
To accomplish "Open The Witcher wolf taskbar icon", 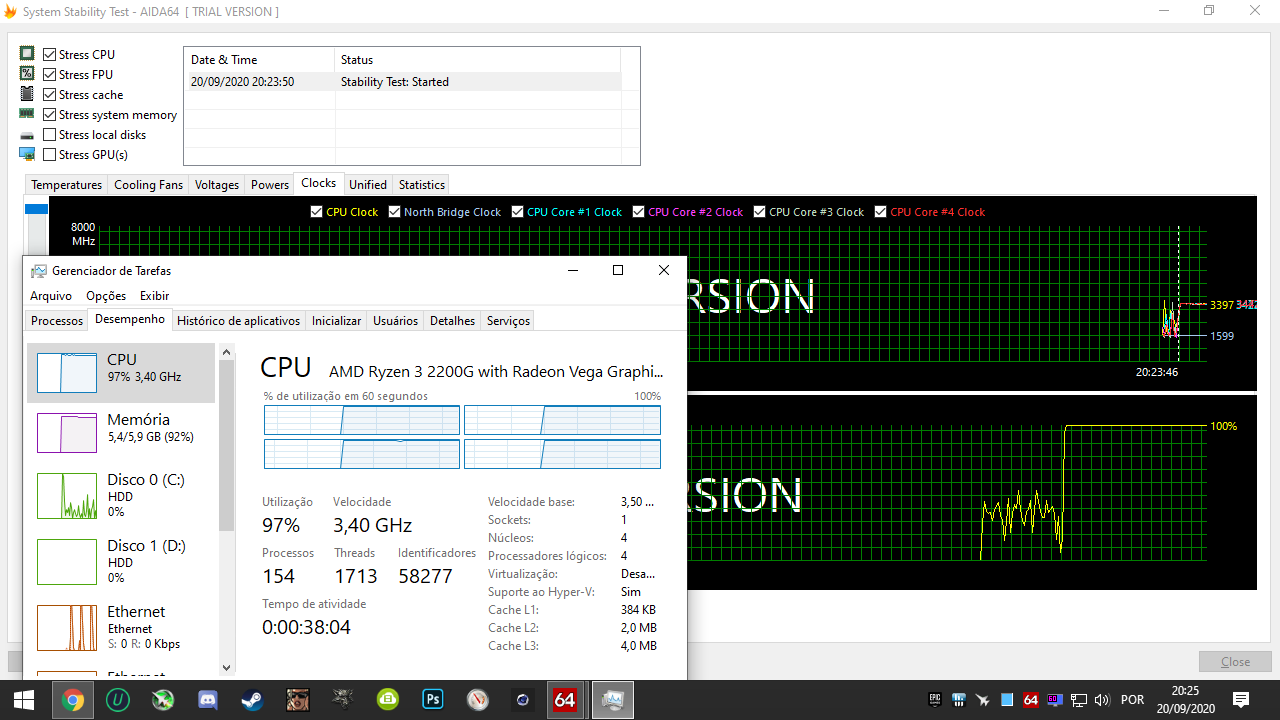I will [343, 700].
